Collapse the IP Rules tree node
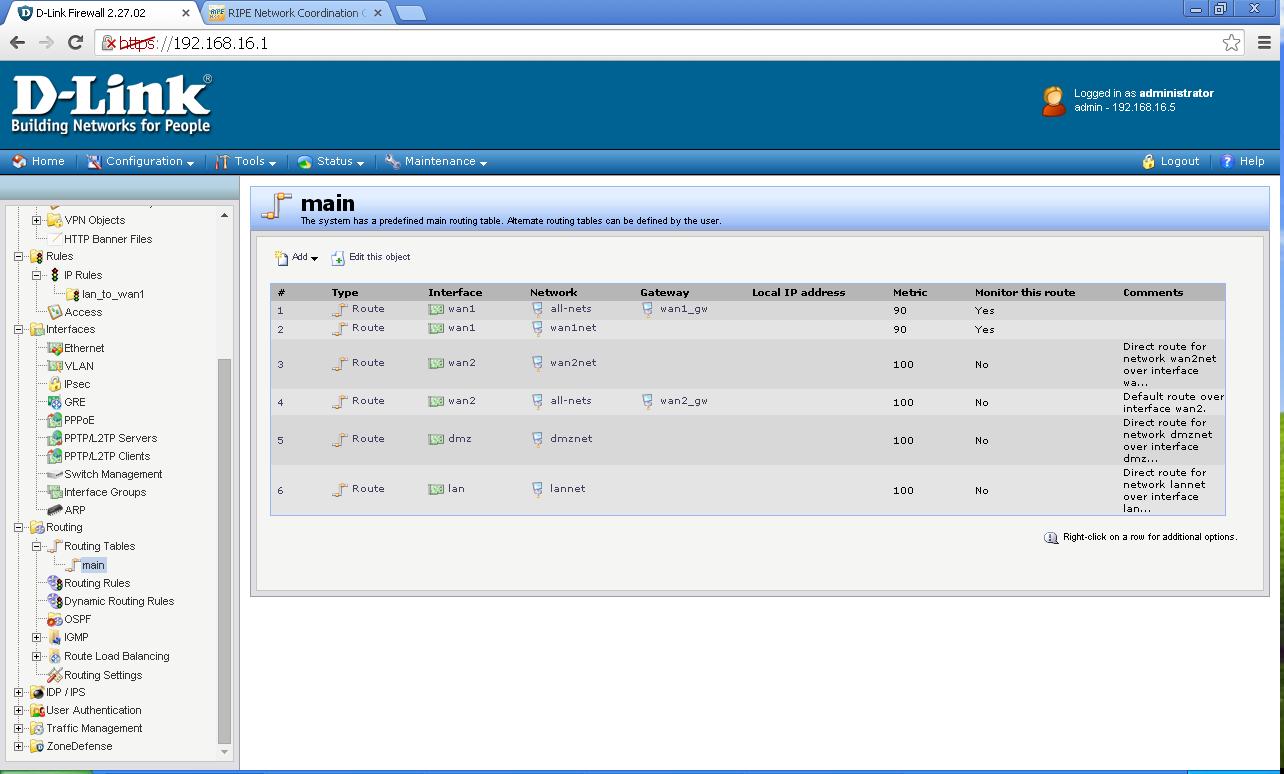 tap(37, 275)
